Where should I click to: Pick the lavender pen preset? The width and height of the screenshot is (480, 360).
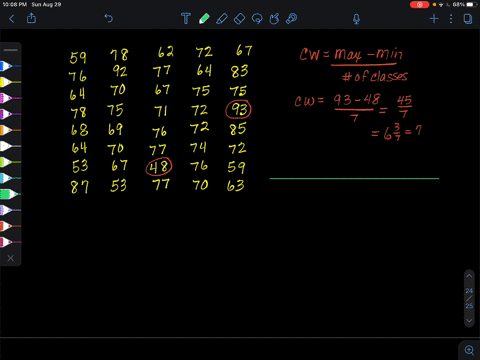10,210
